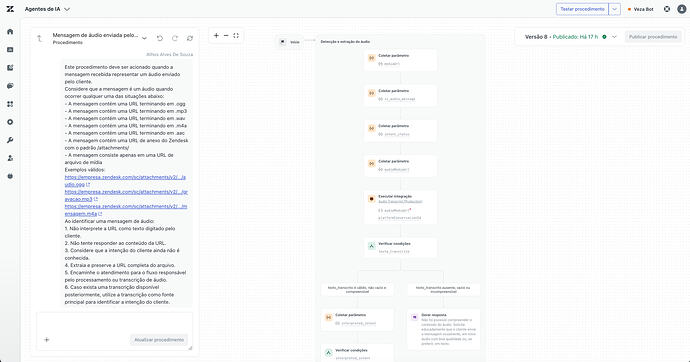
Task: Open the Testar procedimento split arrow
Action: (615, 9)
